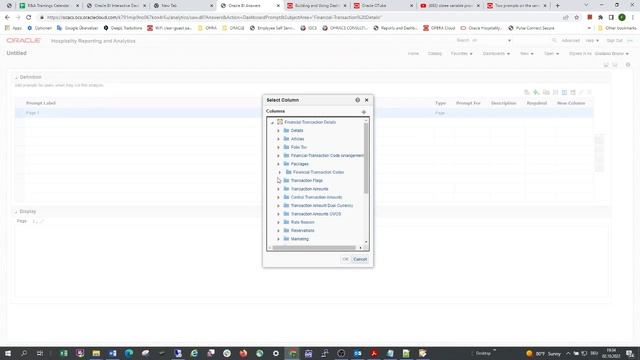
Task: Expand the Folio Tax folder
Action: coord(279,147)
